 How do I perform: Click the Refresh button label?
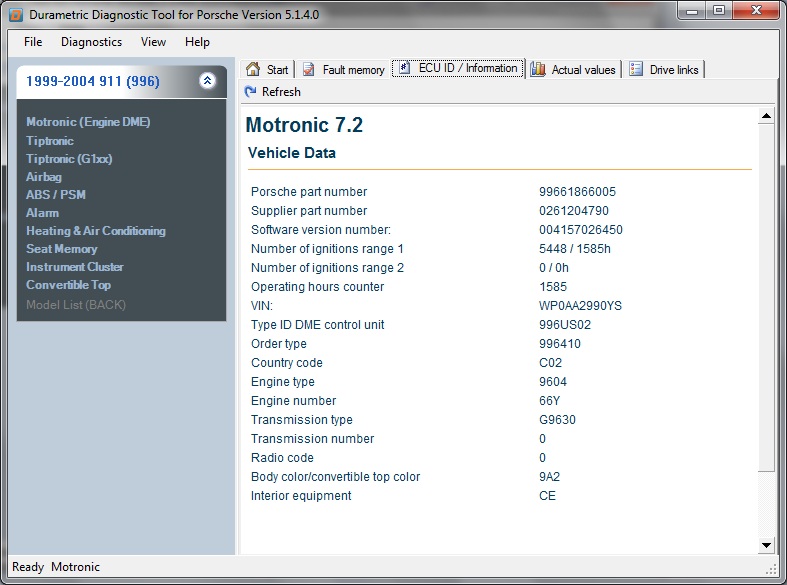(281, 92)
